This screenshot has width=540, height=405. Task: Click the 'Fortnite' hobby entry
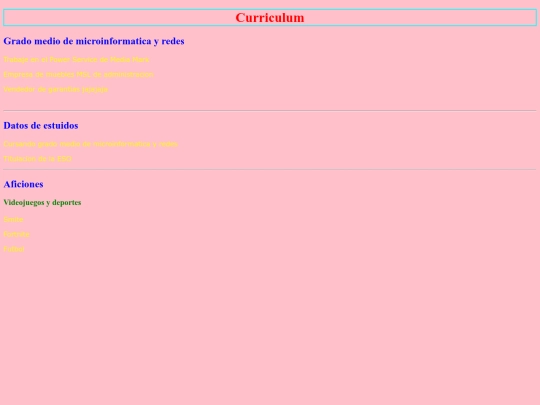click(17, 234)
